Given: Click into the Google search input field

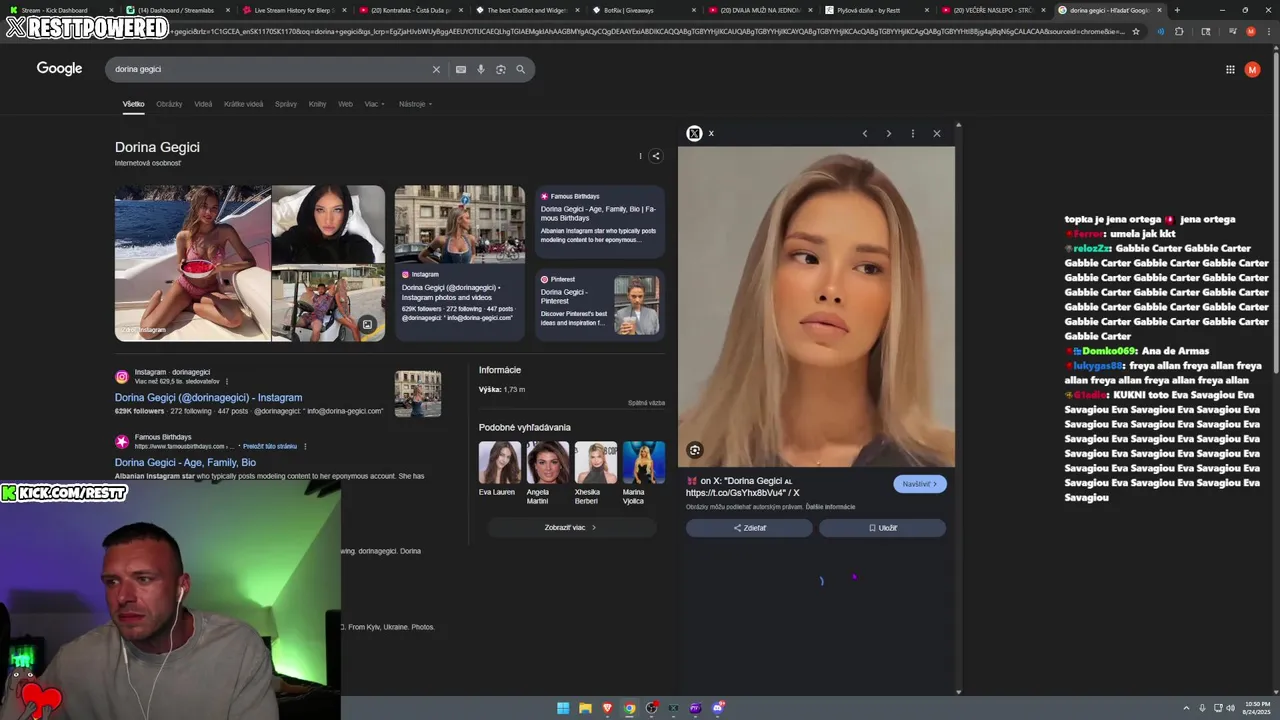Looking at the screenshot, I should pyautogui.click(x=270, y=69).
